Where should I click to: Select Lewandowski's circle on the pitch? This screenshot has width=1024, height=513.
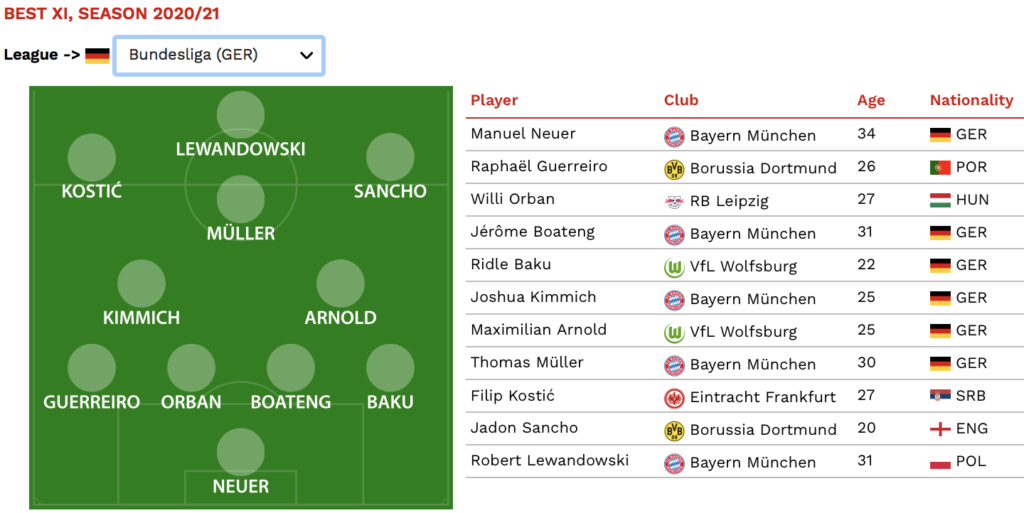click(x=241, y=115)
